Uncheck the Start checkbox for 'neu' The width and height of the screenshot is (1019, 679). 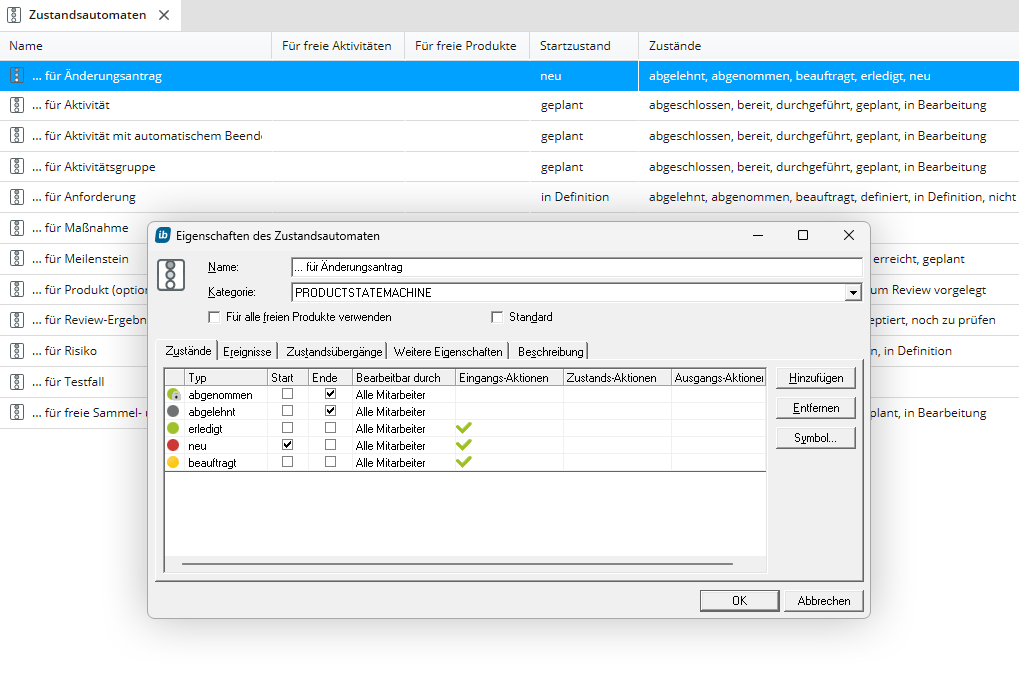(x=288, y=445)
